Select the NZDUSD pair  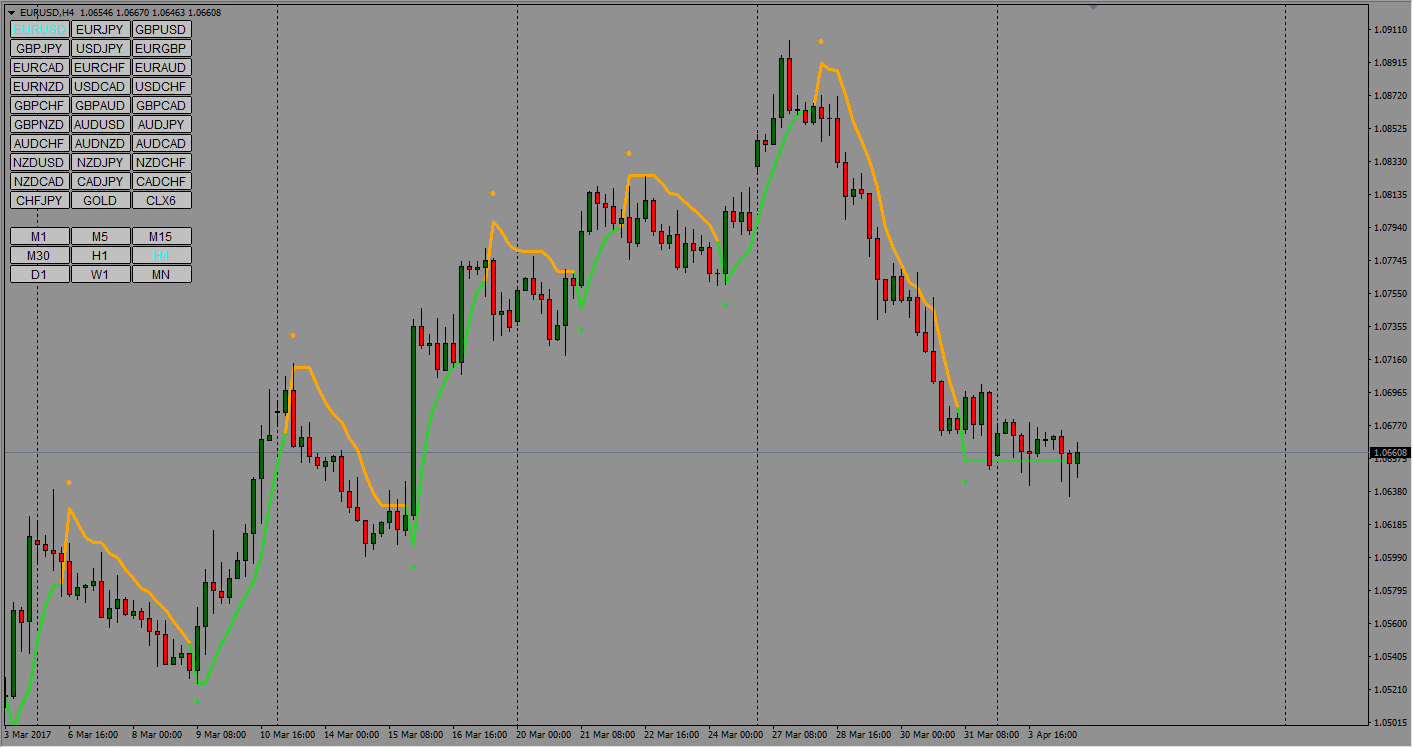point(40,162)
